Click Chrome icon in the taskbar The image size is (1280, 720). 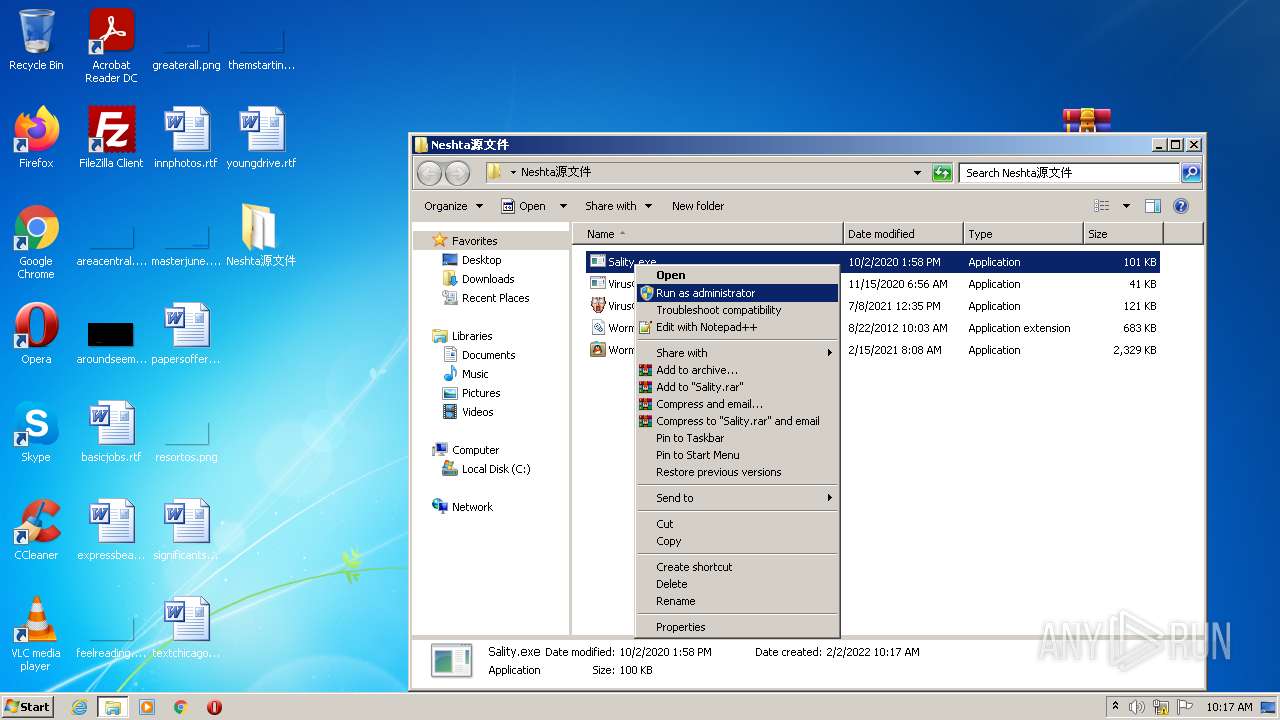[181, 707]
